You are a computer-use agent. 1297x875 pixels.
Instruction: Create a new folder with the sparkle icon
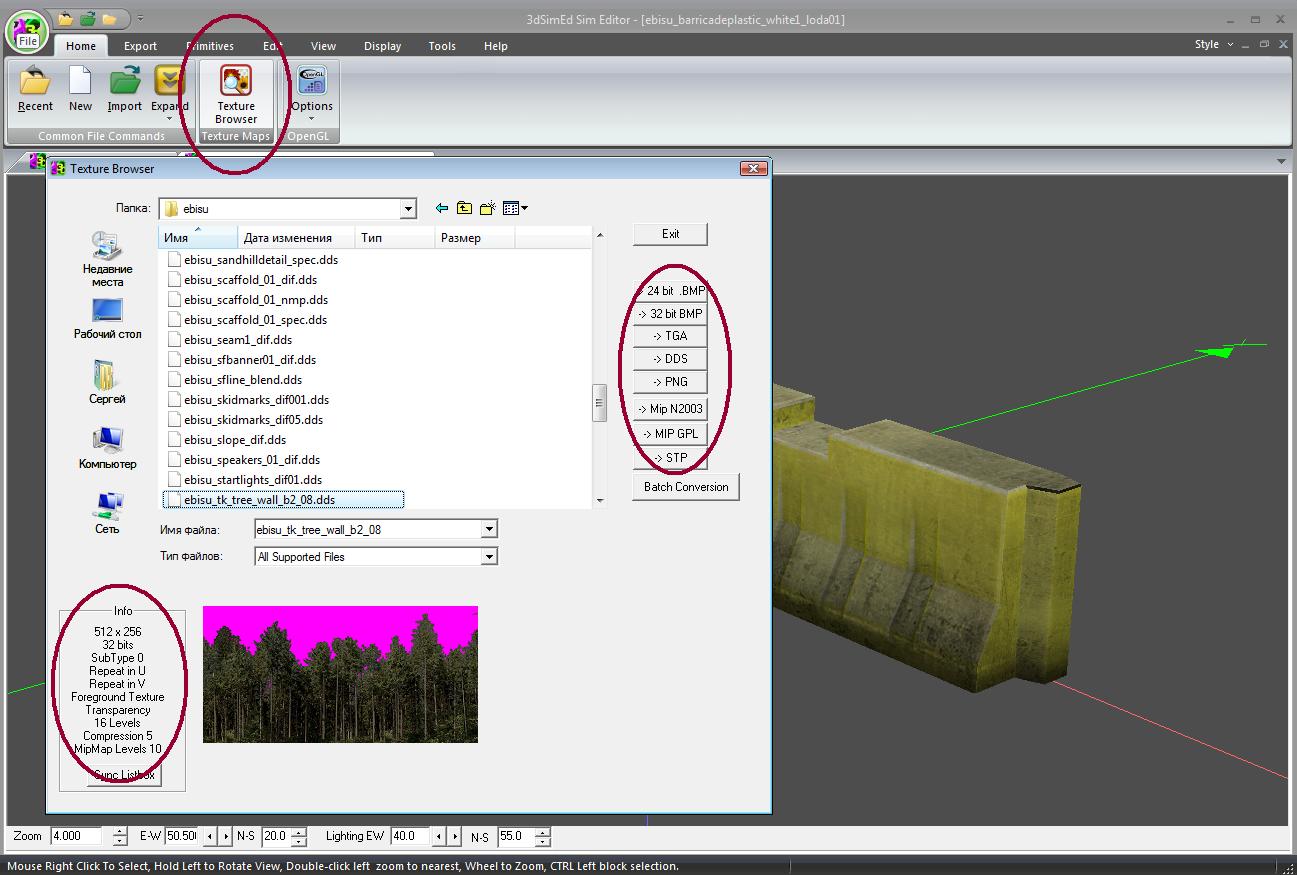pyautogui.click(x=487, y=208)
